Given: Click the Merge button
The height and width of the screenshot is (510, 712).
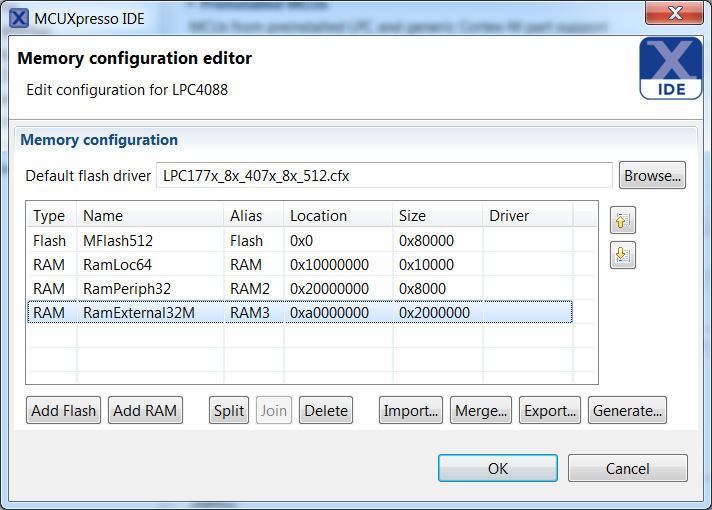Looking at the screenshot, I should pyautogui.click(x=481, y=411).
